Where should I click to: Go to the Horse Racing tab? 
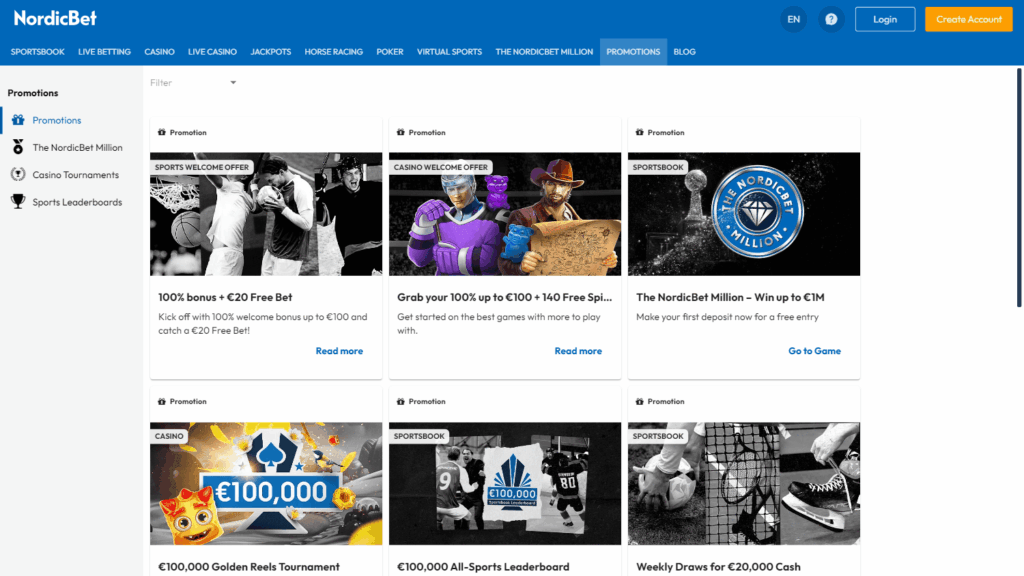pyautogui.click(x=333, y=52)
